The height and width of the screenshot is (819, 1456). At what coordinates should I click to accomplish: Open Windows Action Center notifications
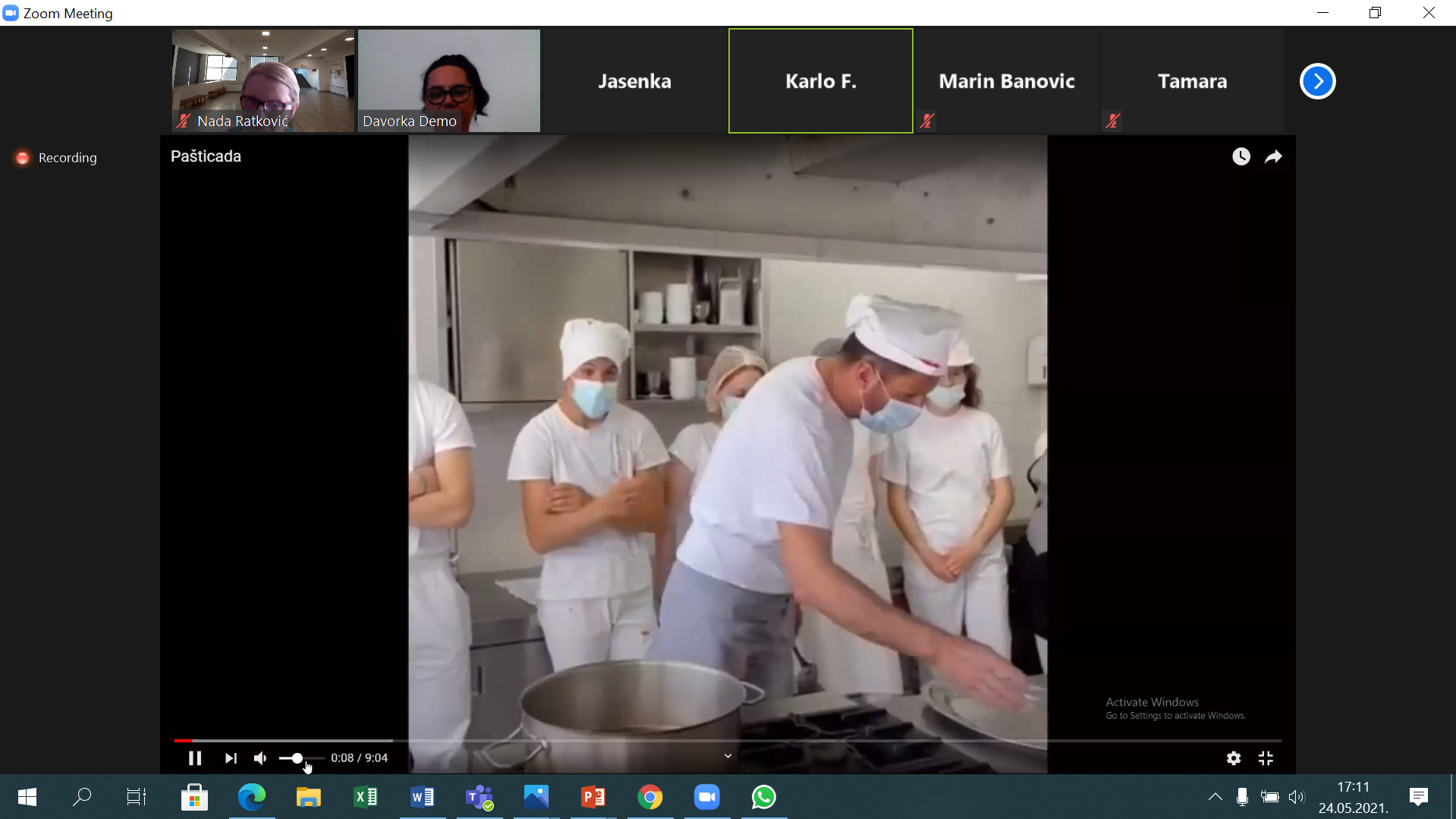point(1418,797)
